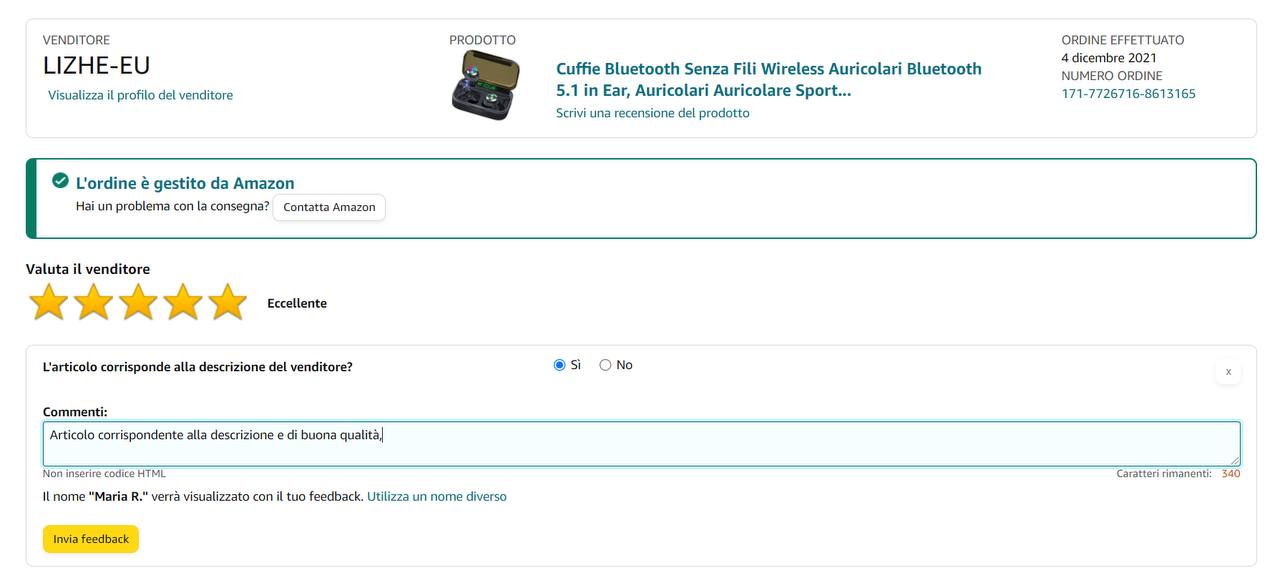Click the fifth star for Eccellente
This screenshot has width=1280, height=573.
point(228,302)
